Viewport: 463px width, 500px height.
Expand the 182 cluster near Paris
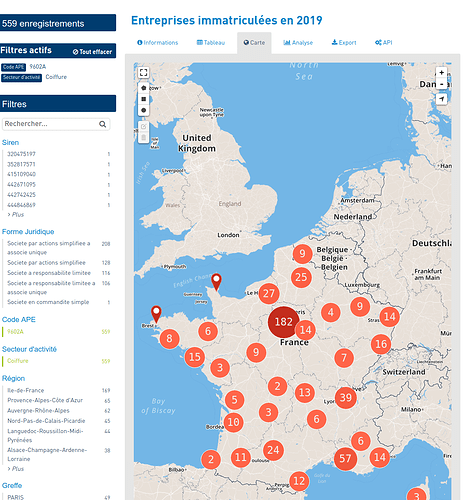tap(283, 322)
